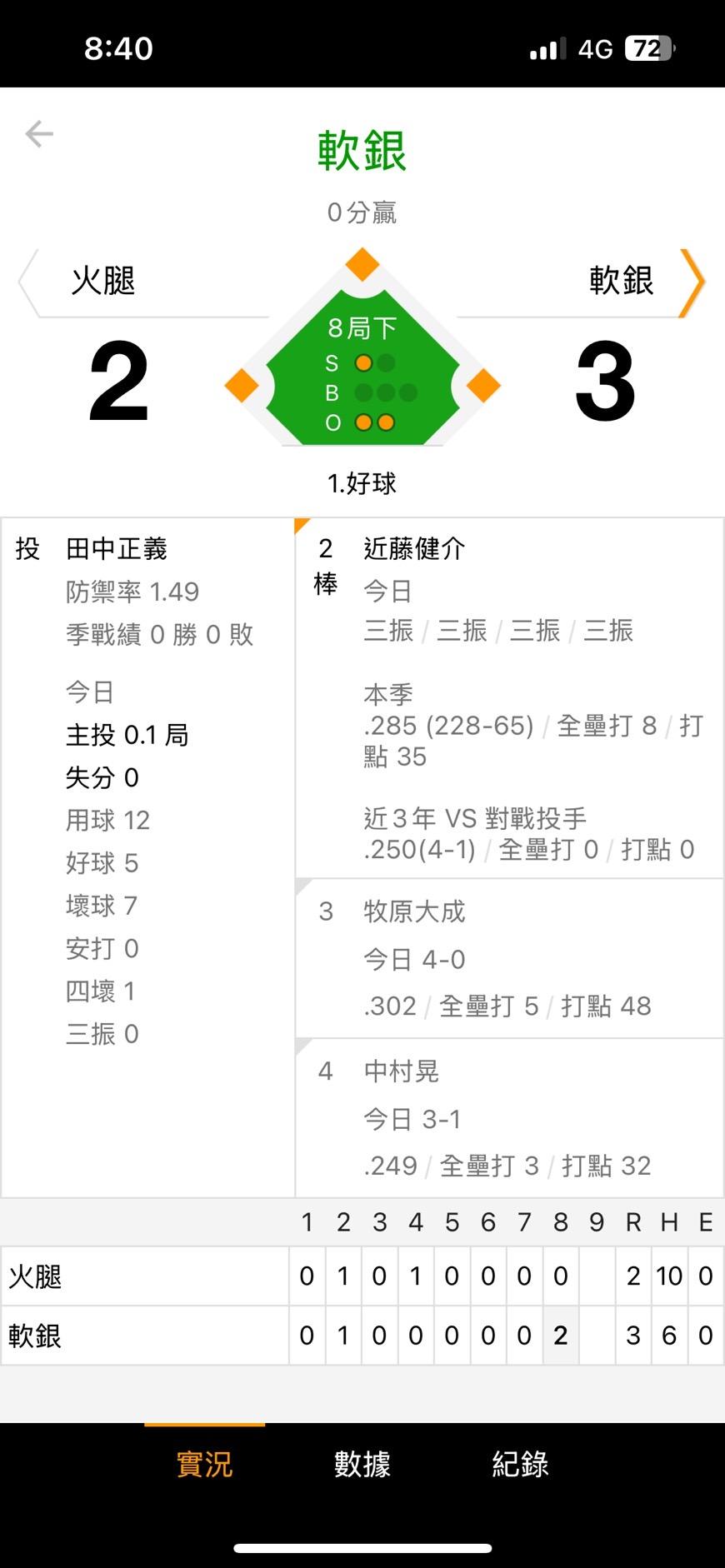Screen dimensions: 725x1568
Task: Tap the left chevron beside 火腿
Action: tap(28, 283)
